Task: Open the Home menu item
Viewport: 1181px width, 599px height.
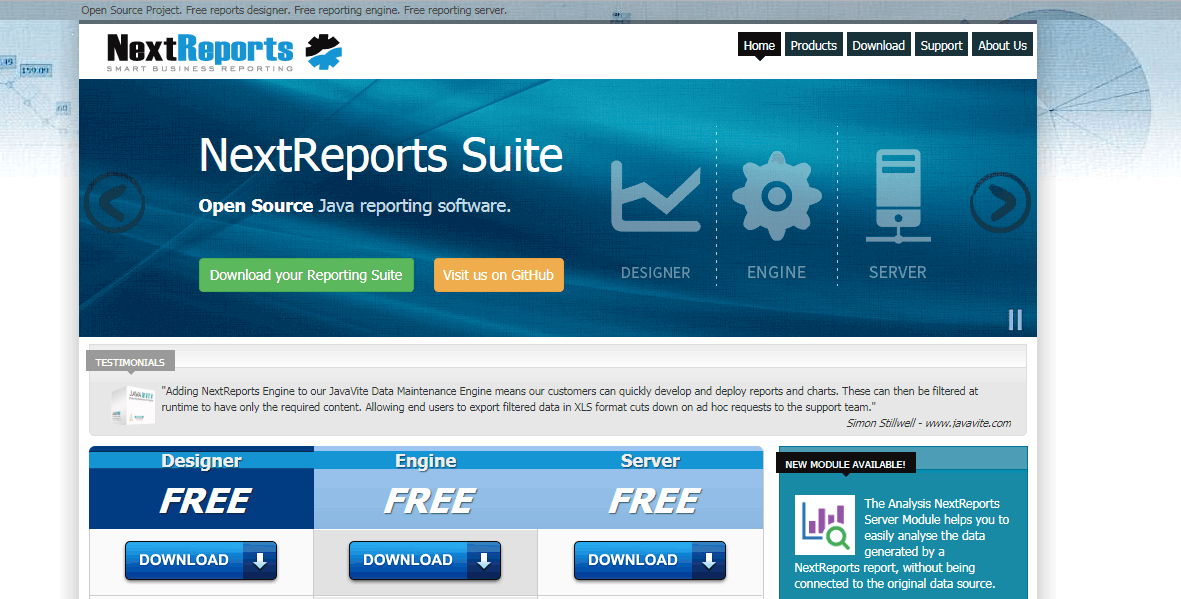Action: [759, 45]
